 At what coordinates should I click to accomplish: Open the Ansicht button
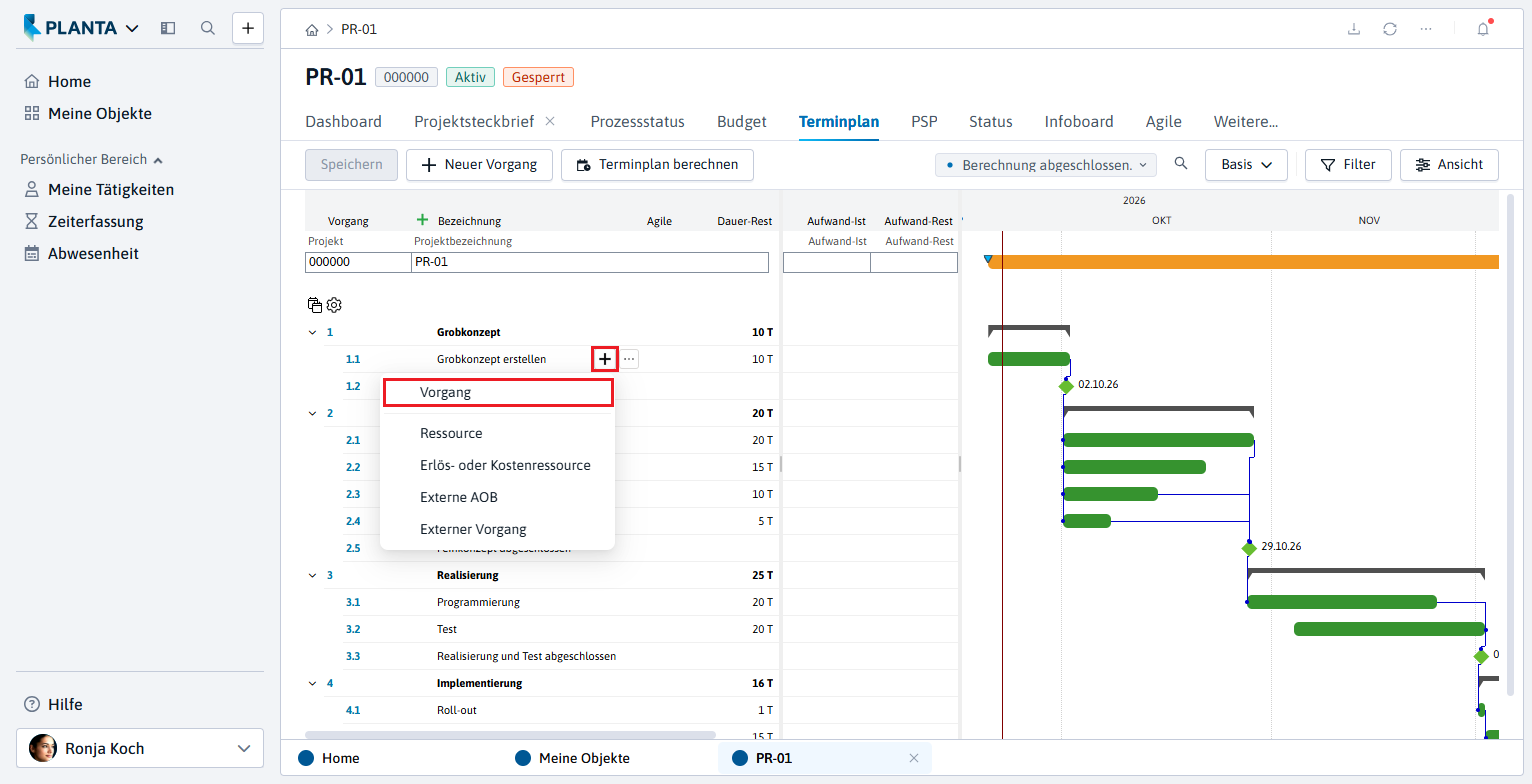[1449, 165]
